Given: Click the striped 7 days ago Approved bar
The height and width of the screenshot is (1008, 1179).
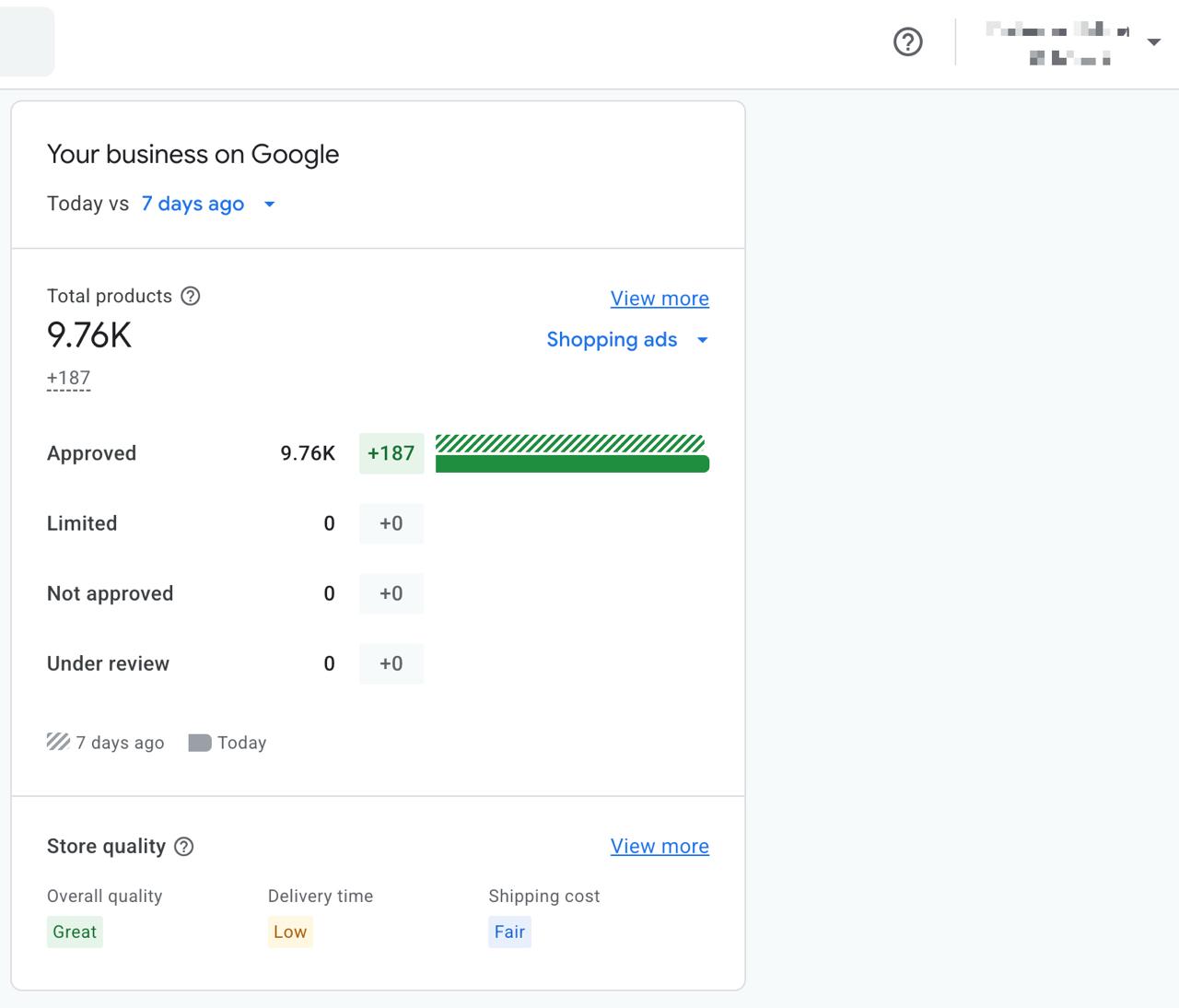Looking at the screenshot, I should click(569, 442).
